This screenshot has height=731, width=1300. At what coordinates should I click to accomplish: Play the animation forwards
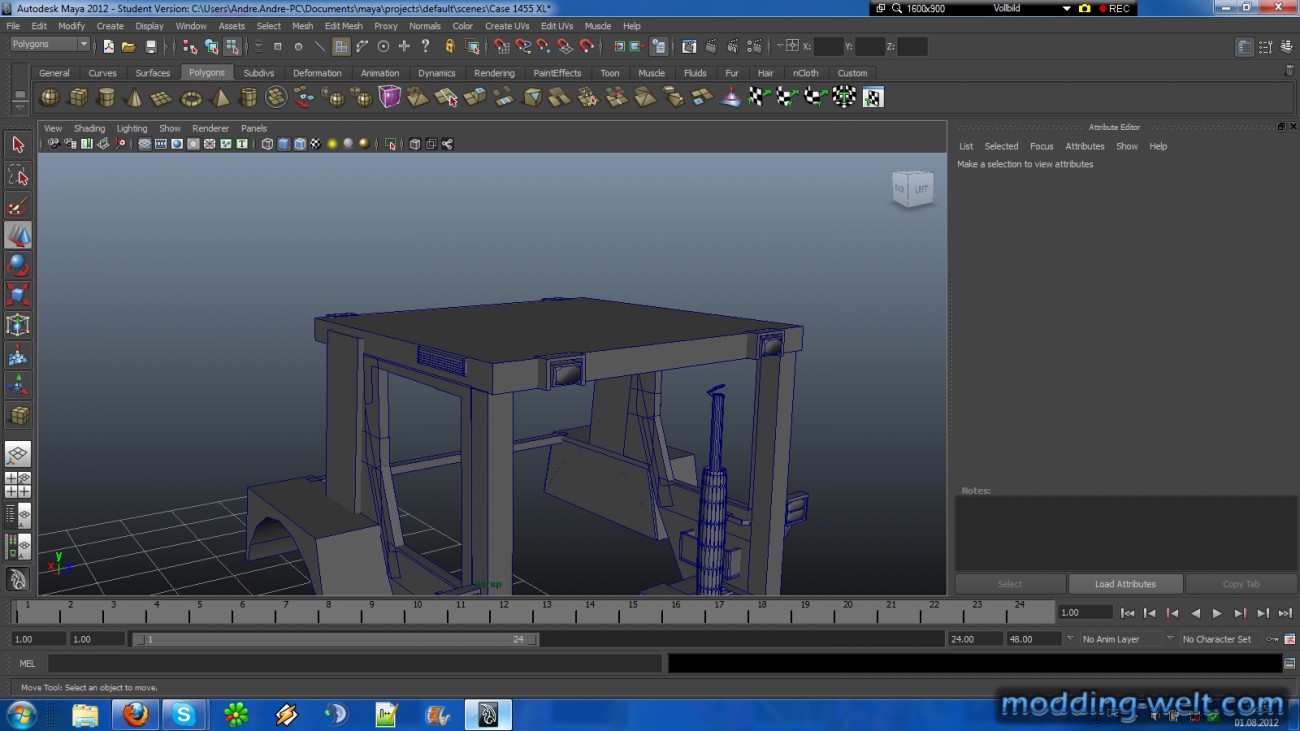pyautogui.click(x=1217, y=613)
